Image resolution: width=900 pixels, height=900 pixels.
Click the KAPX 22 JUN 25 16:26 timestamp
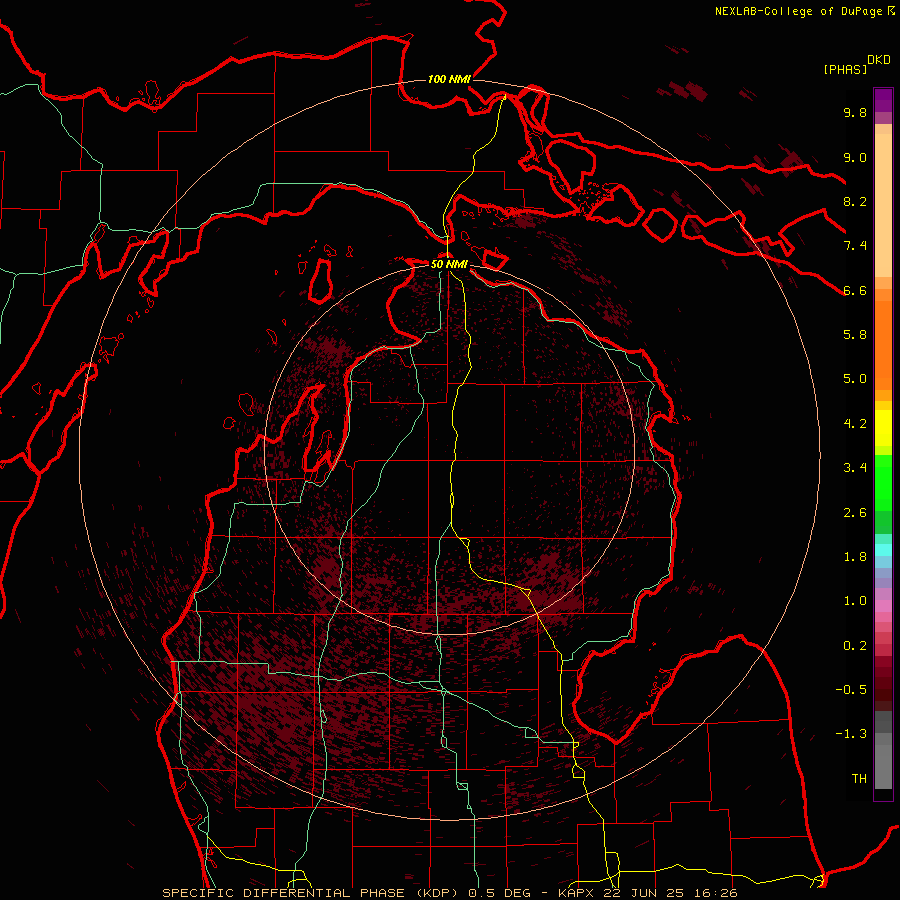pyautogui.click(x=648, y=893)
